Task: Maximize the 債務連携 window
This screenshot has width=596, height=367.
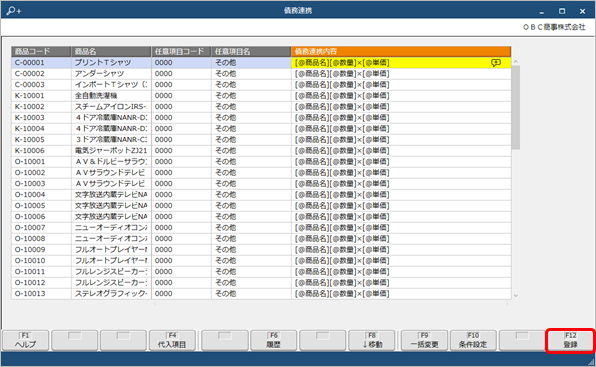Action: [562, 11]
